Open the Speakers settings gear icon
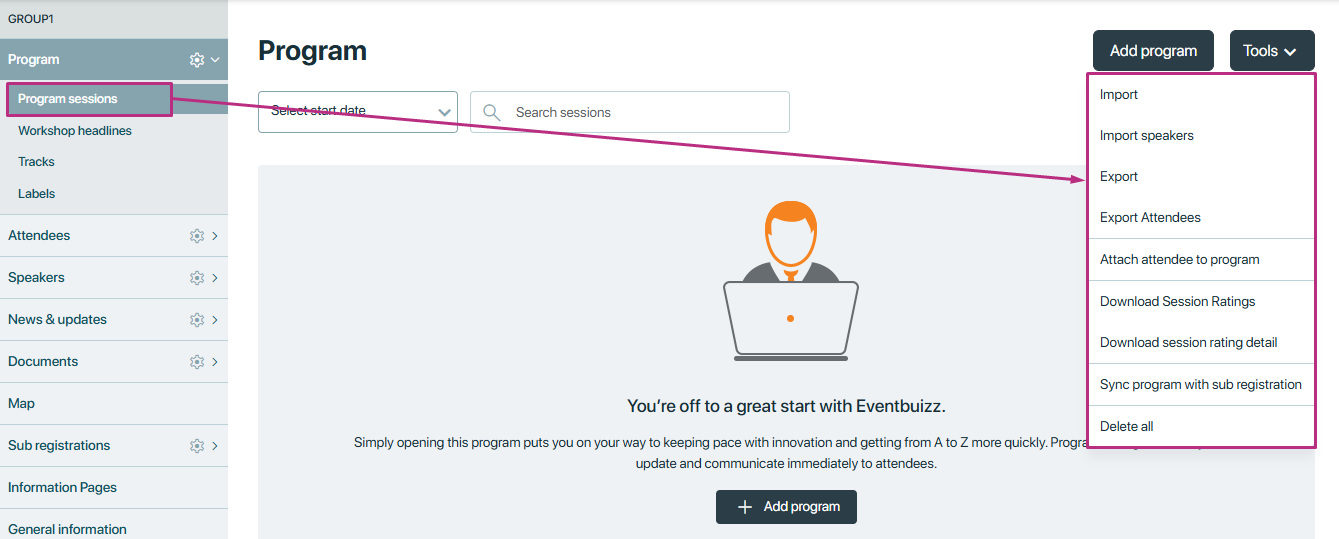 click(197, 278)
